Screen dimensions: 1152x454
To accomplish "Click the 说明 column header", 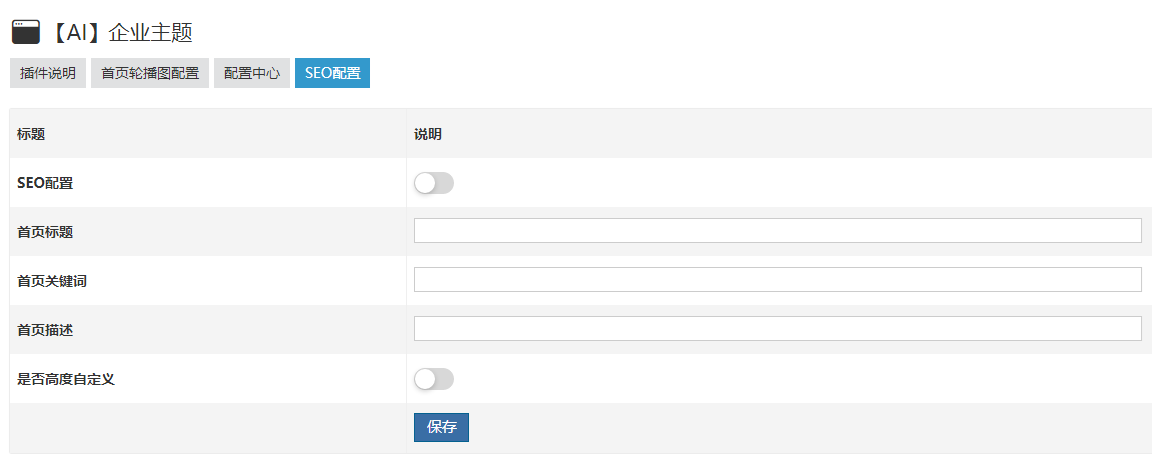I will [428, 134].
